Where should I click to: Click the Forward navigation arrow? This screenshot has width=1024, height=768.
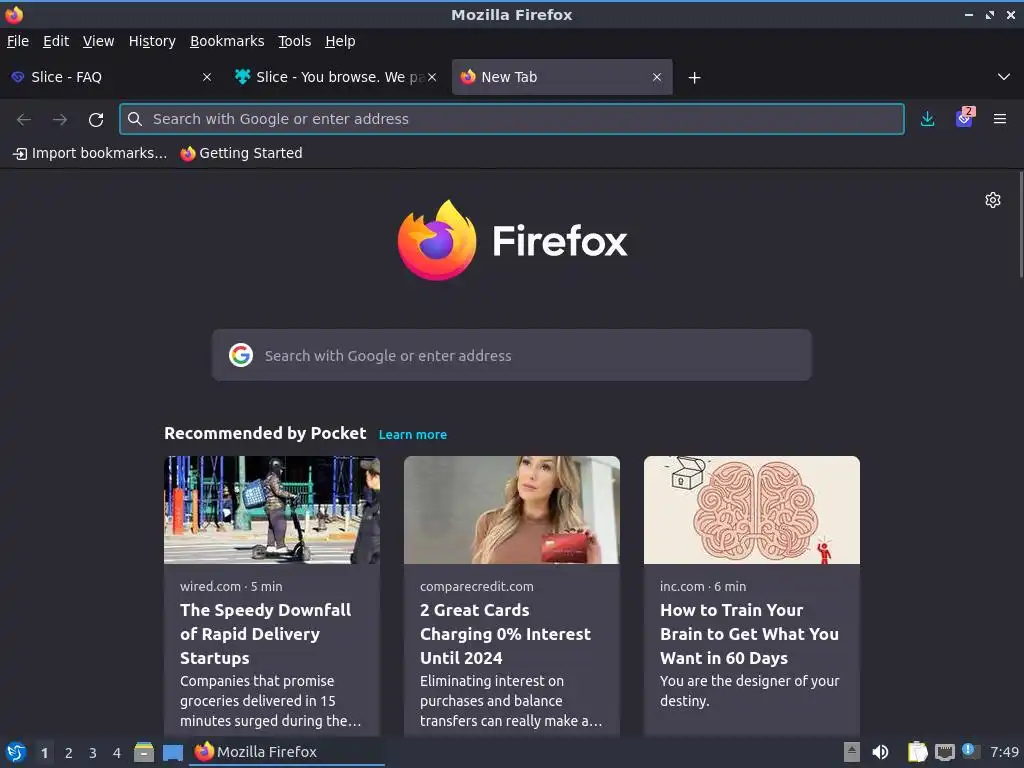[59, 120]
